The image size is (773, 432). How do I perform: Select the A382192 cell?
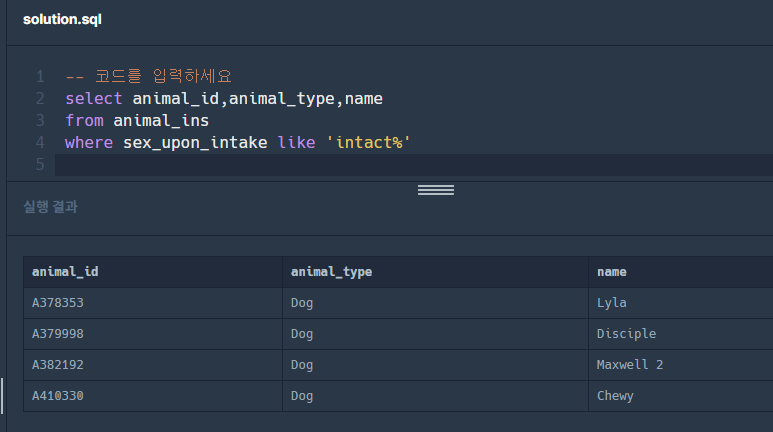65,365
